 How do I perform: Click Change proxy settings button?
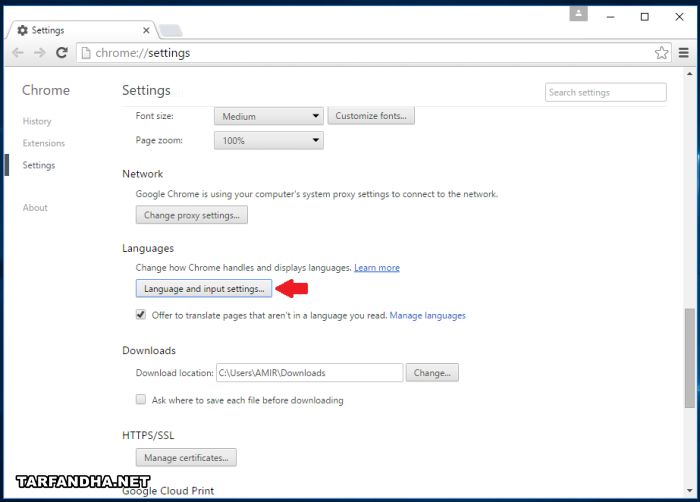pos(192,215)
